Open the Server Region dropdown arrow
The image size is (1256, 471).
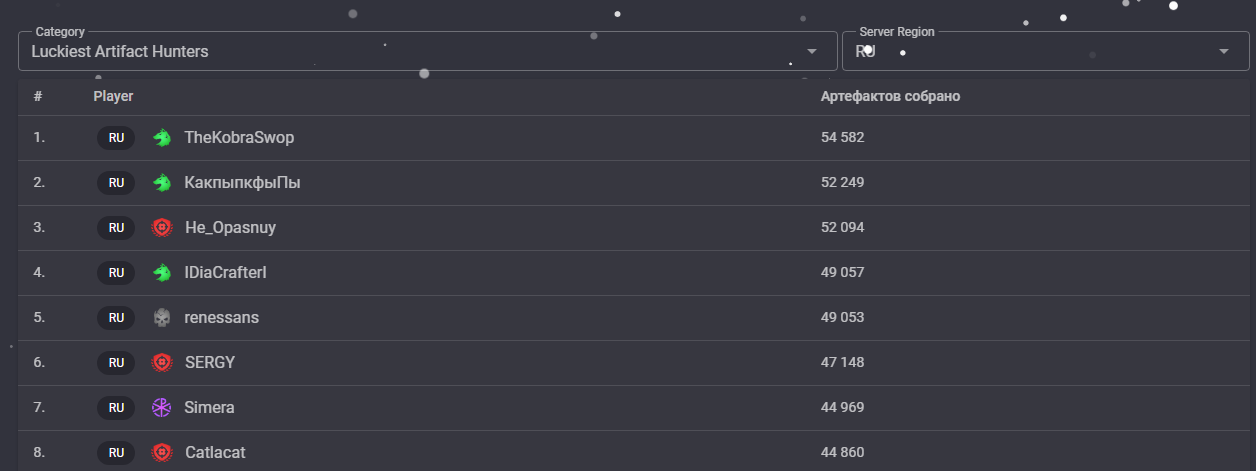click(x=1225, y=51)
